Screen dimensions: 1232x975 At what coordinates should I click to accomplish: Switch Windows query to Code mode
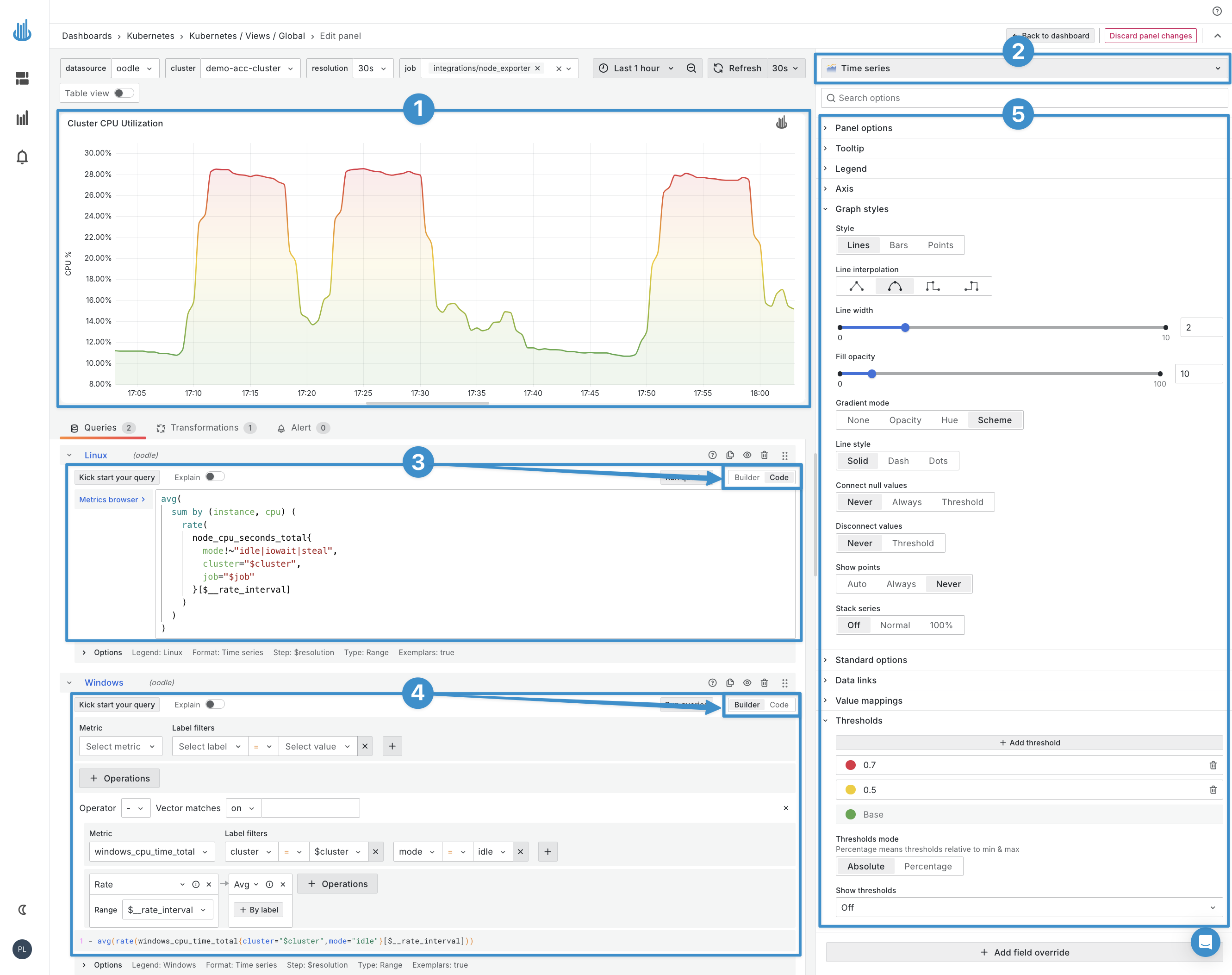tap(778, 705)
